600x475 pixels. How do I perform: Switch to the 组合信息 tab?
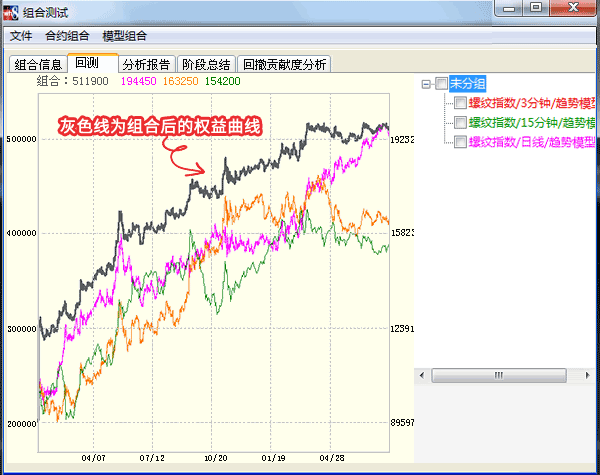tap(39, 65)
